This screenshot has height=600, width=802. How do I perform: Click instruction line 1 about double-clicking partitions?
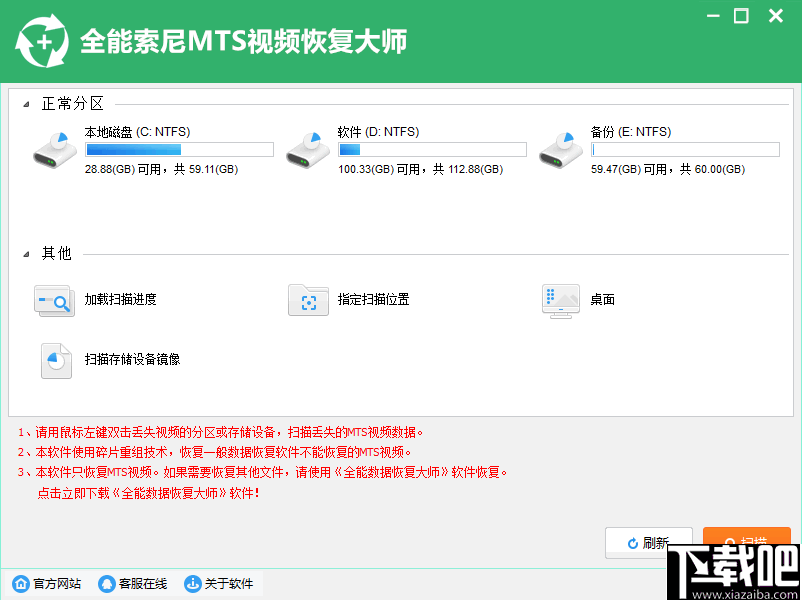click(221, 432)
